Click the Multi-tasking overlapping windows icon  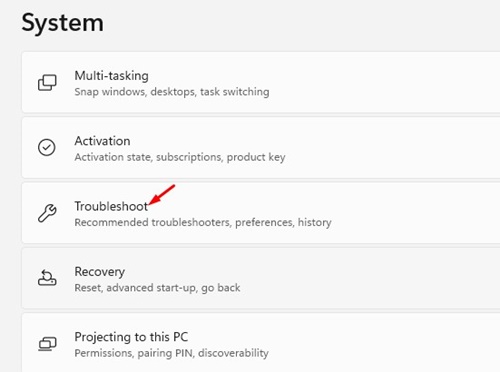coord(47,83)
